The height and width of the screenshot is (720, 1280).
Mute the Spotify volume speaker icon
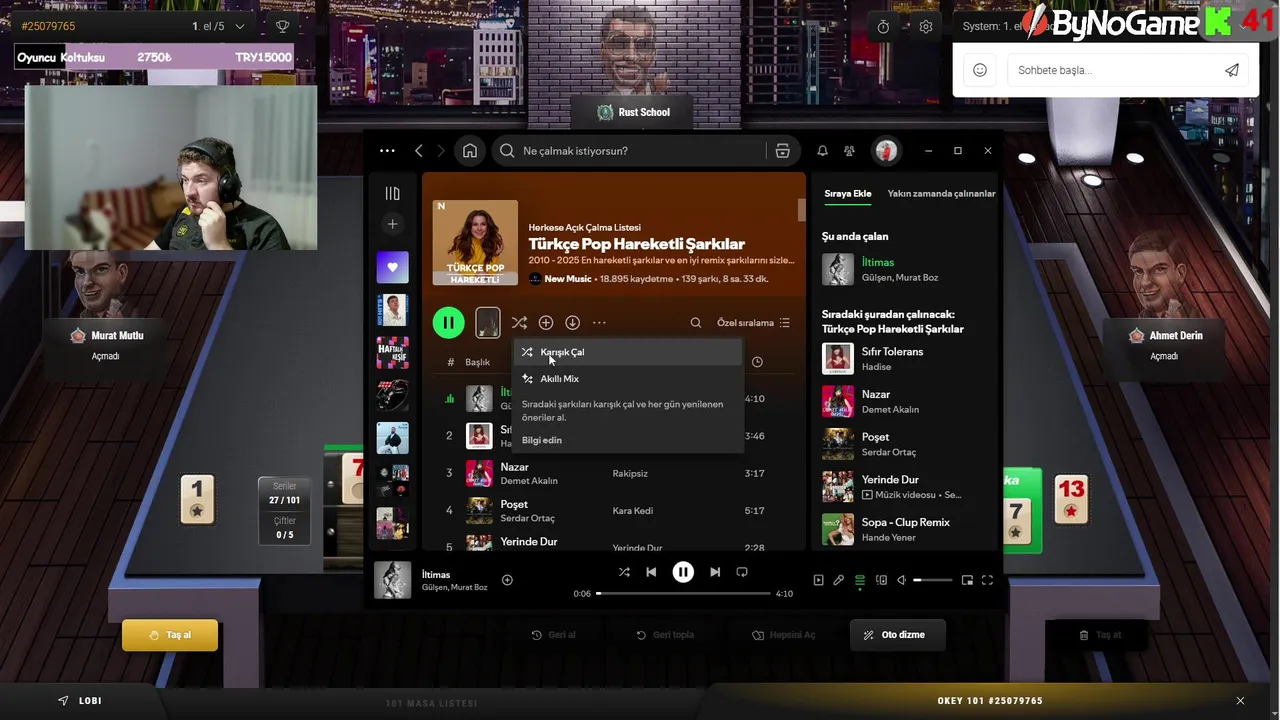[901, 580]
